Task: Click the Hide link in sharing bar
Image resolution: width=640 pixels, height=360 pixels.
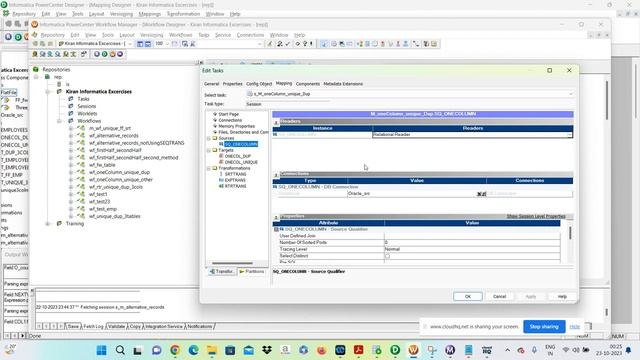Action: [x=575, y=327]
